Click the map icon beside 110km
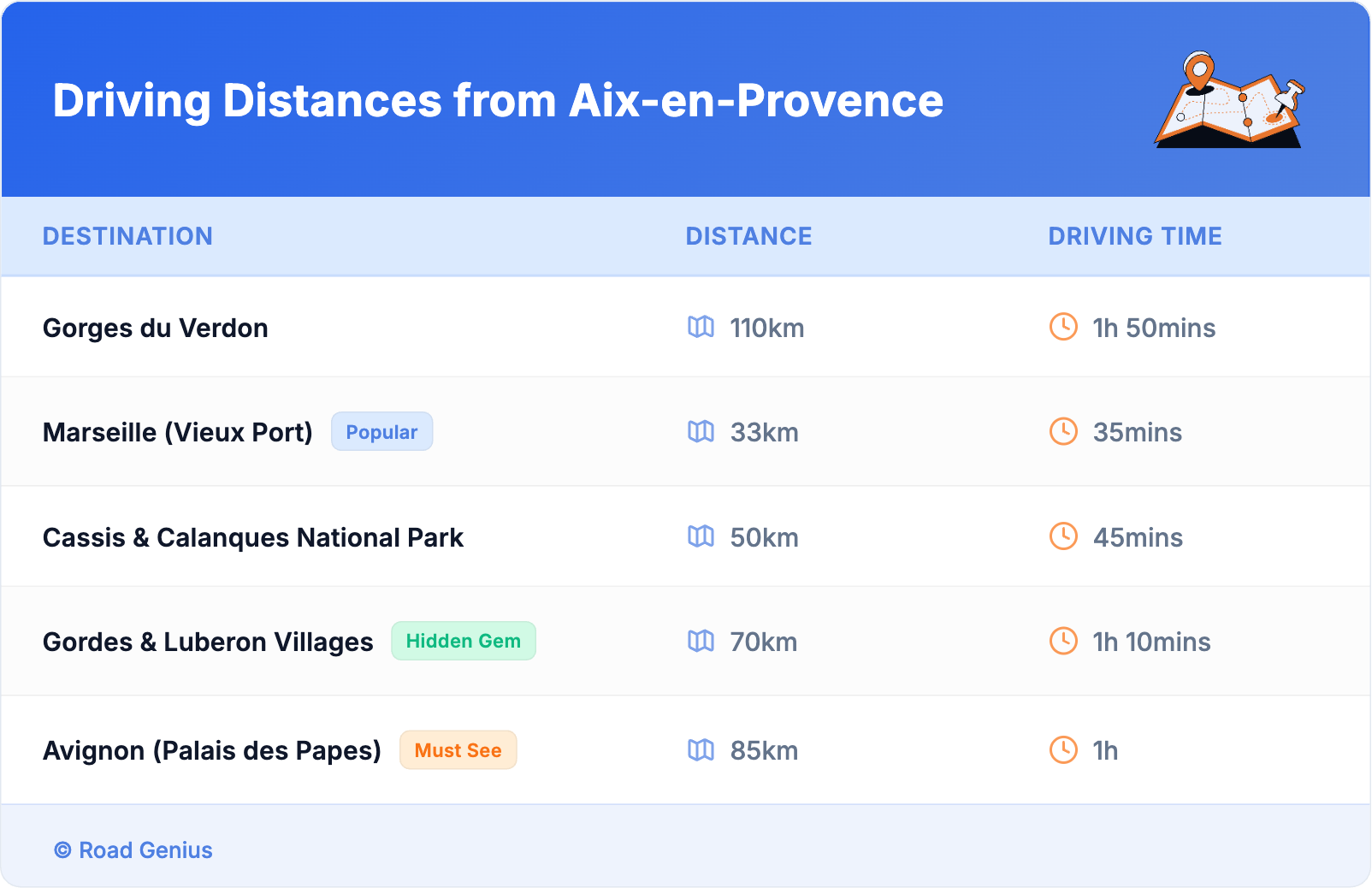 (701, 327)
